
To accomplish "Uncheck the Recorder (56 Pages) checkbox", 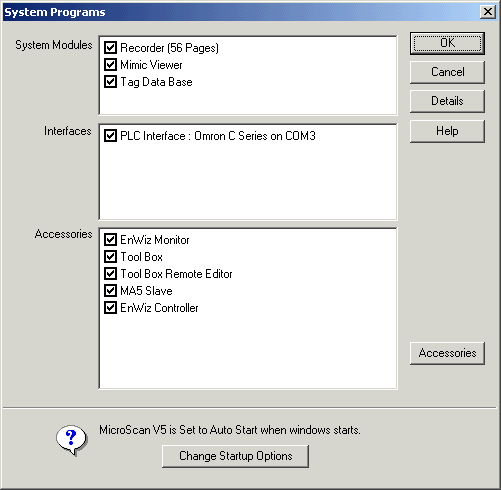I will 110,48.
